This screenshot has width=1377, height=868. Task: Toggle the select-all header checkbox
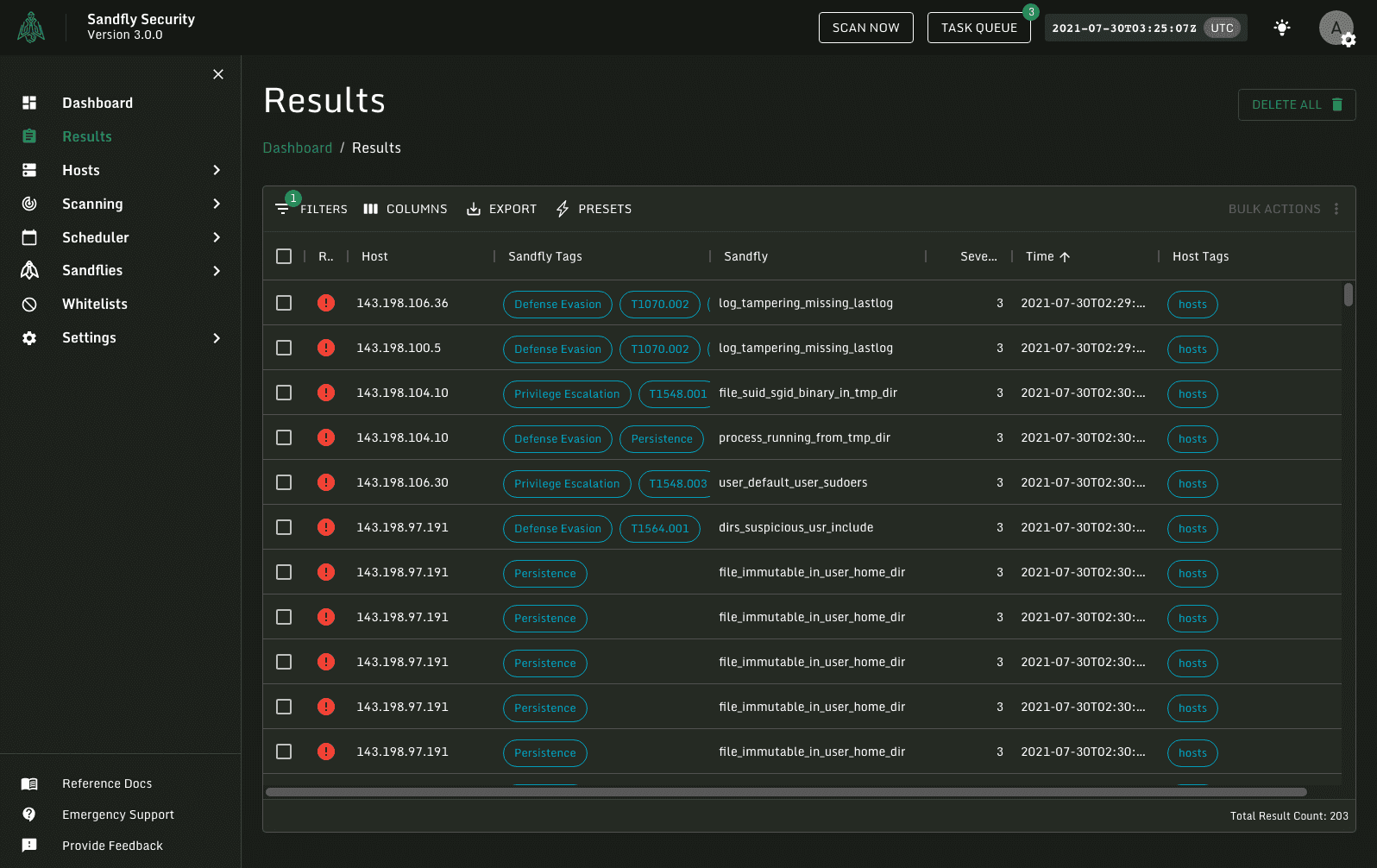pyautogui.click(x=284, y=256)
